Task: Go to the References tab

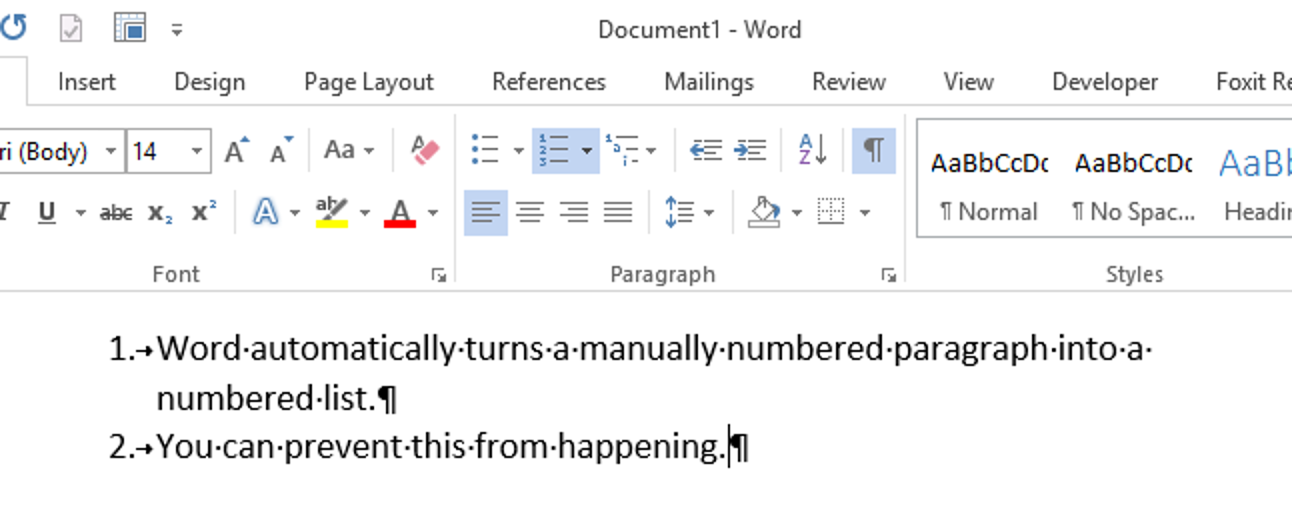Action: [549, 82]
